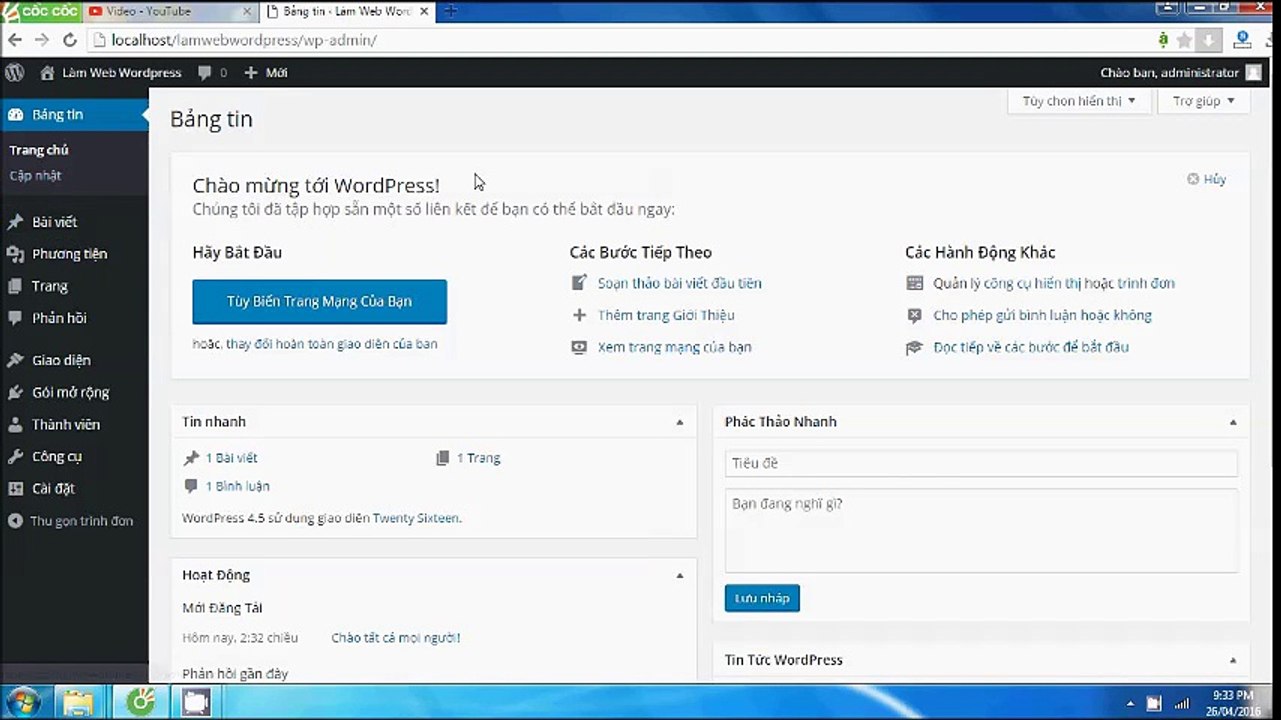Click the Cốc Cốc browser logo button

point(40,11)
